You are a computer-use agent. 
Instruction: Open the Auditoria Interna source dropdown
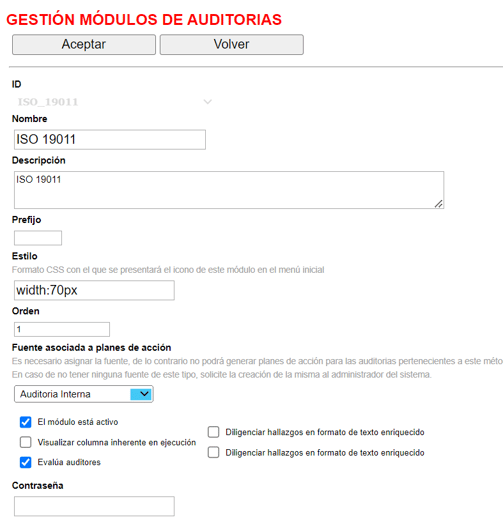pos(84,394)
